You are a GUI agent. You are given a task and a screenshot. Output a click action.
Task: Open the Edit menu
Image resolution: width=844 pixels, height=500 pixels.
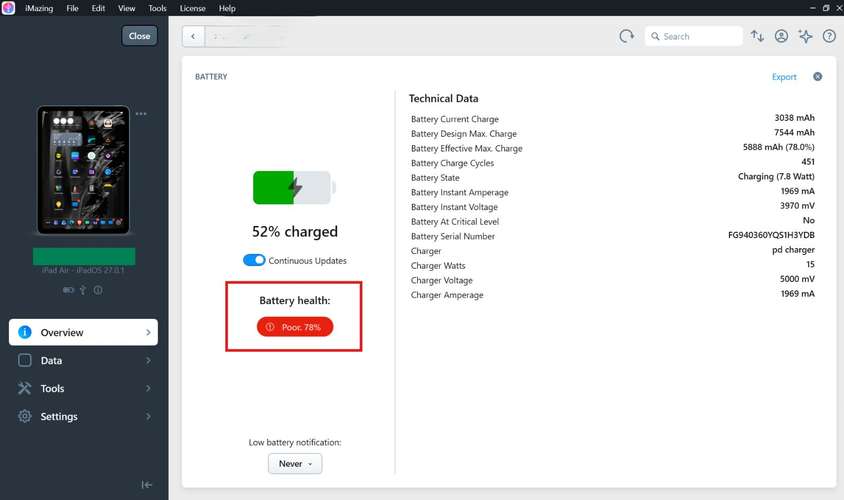click(x=98, y=8)
